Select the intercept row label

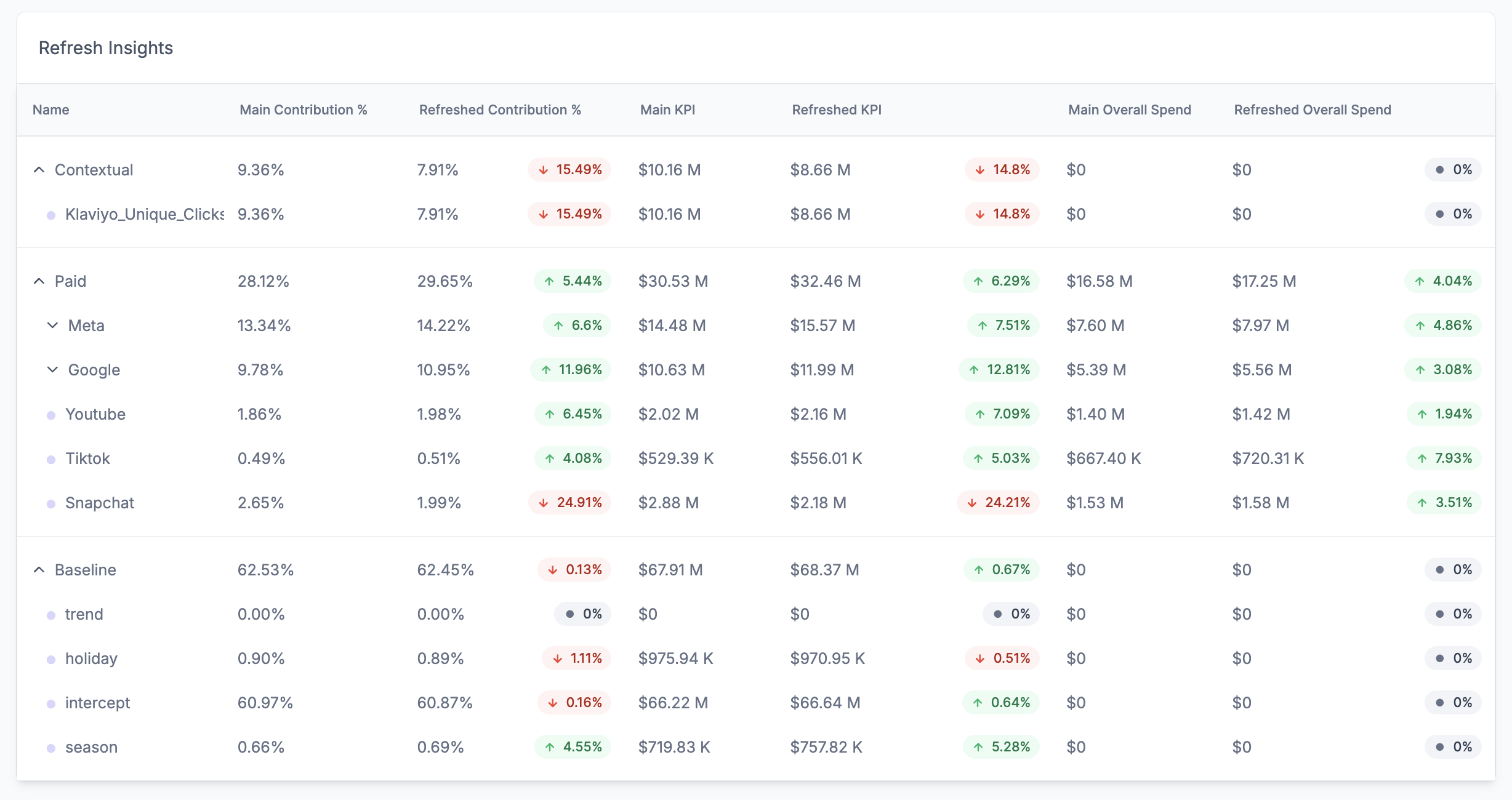click(97, 703)
